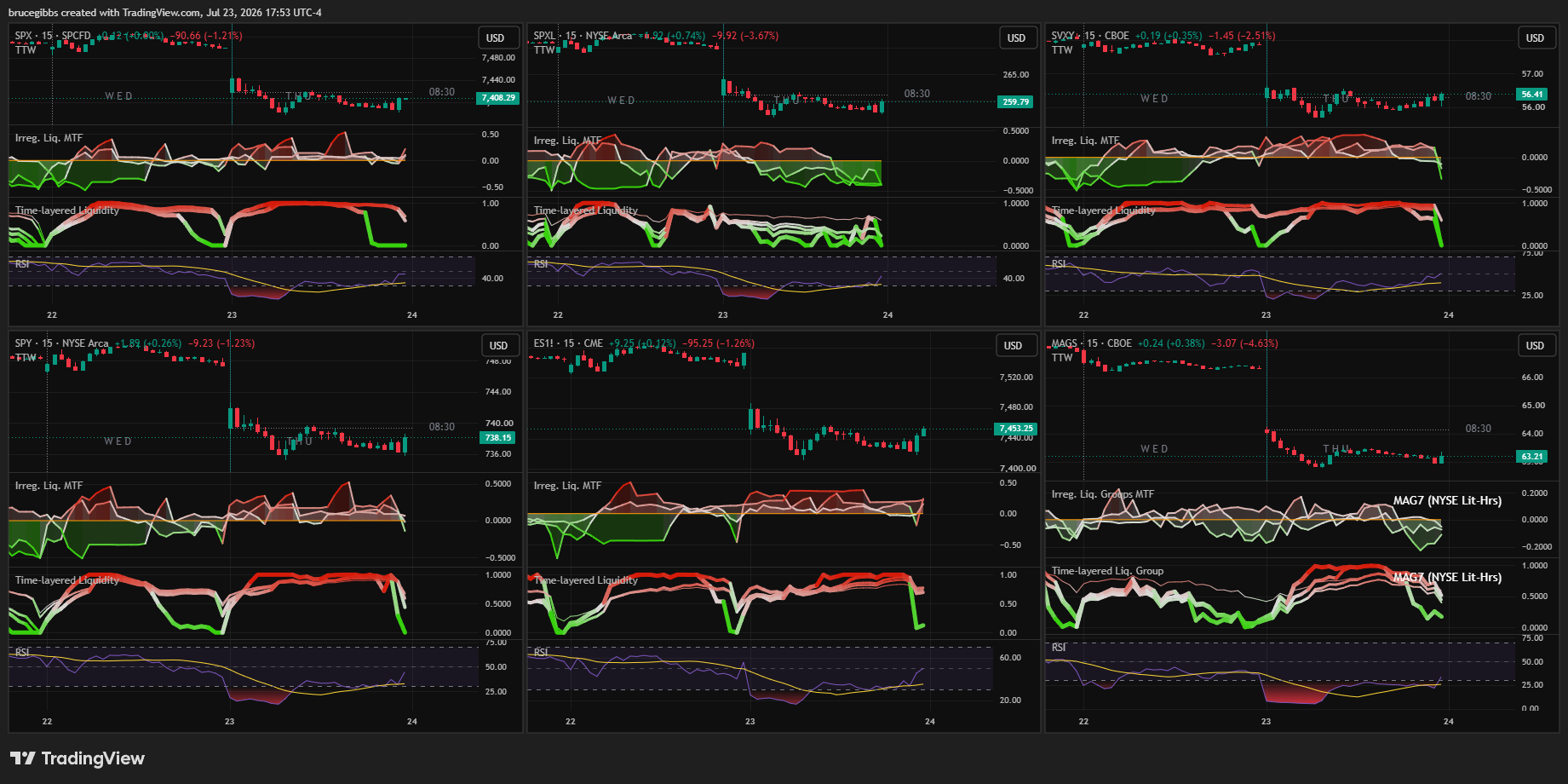Open the USD currency selector on the SPXL chart
Viewport: 1568px width, 784px height.
pyautogui.click(x=1017, y=38)
